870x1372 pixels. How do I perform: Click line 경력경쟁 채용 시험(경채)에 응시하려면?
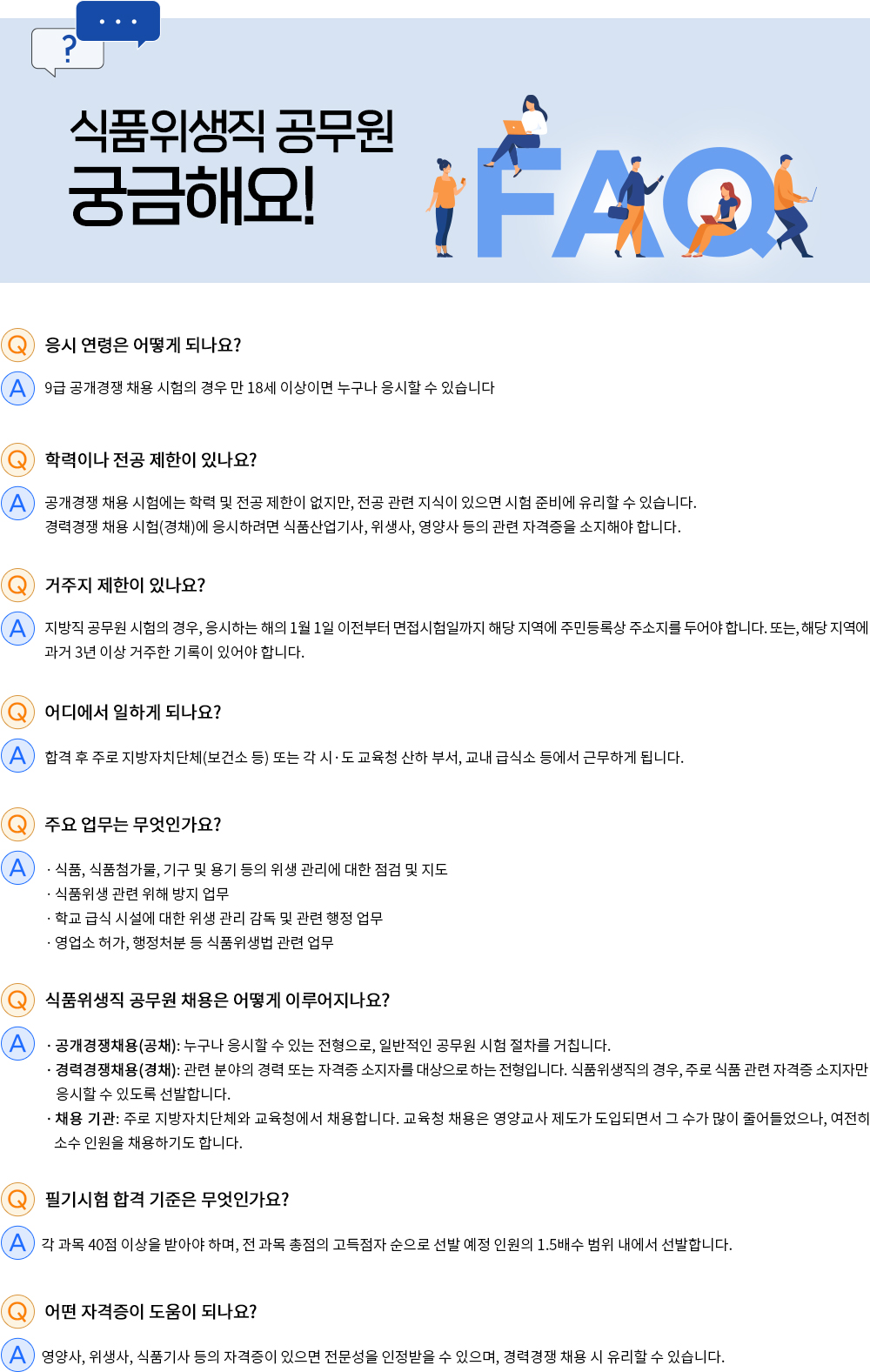[363, 527]
